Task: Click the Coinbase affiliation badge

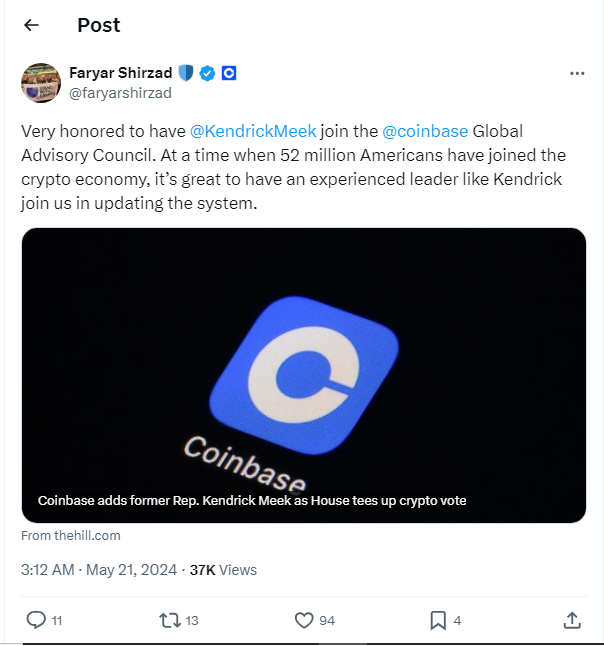Action: pyautogui.click(x=228, y=73)
